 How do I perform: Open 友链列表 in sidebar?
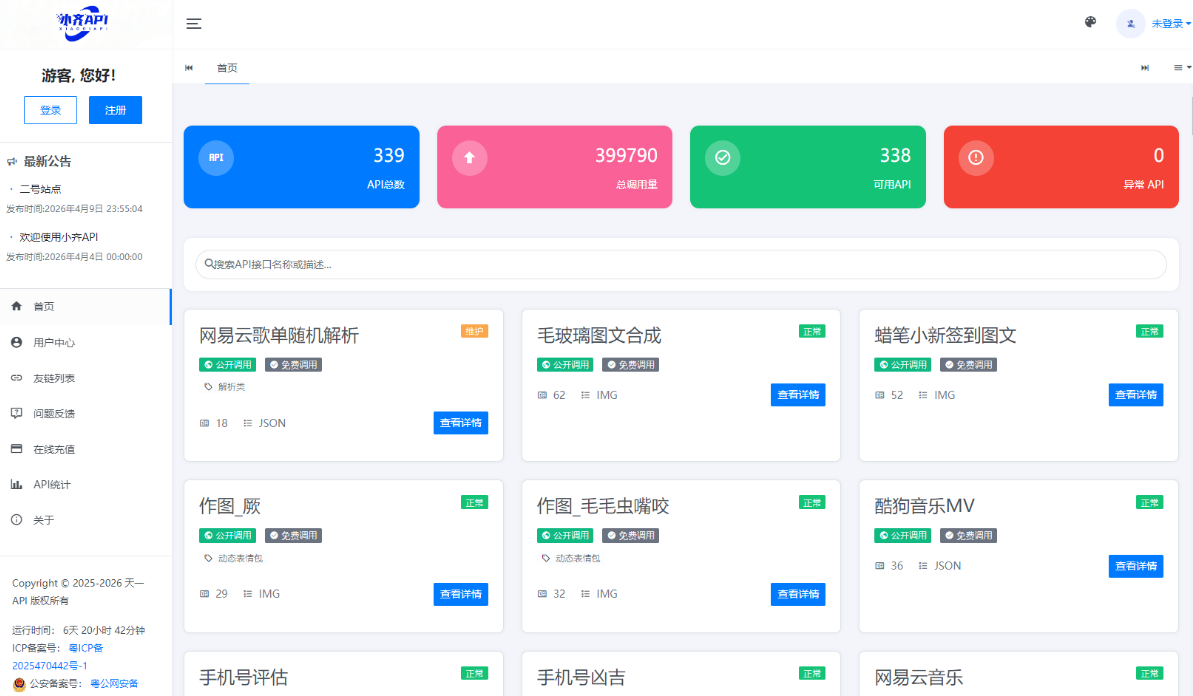point(85,378)
